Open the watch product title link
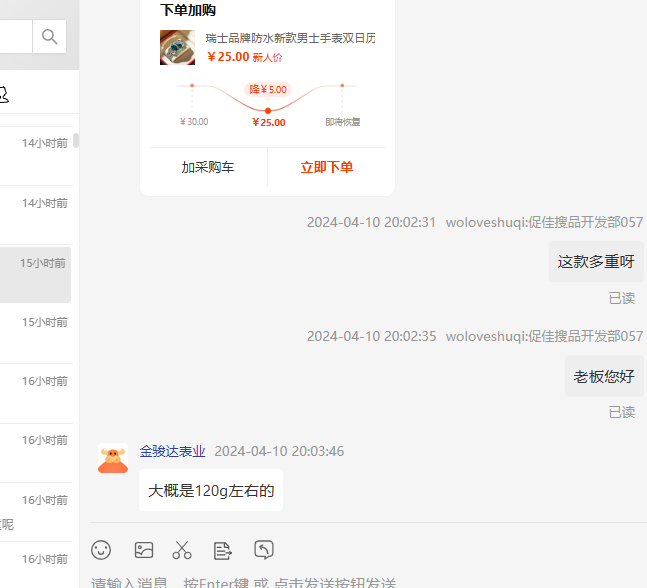Screen dimensions: 647x588 click(290, 38)
